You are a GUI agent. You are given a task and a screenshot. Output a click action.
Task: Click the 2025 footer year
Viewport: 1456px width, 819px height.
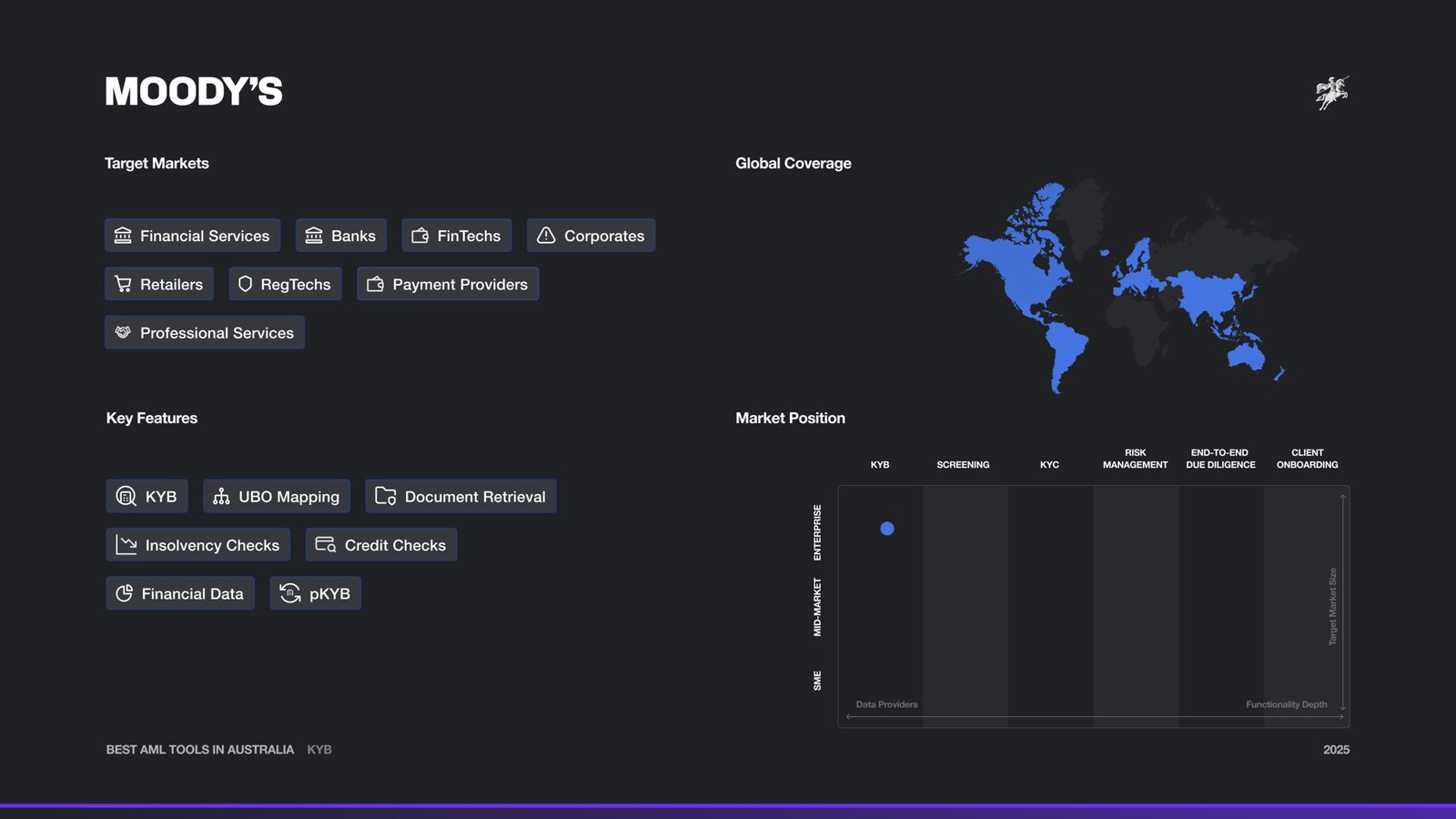(1336, 750)
